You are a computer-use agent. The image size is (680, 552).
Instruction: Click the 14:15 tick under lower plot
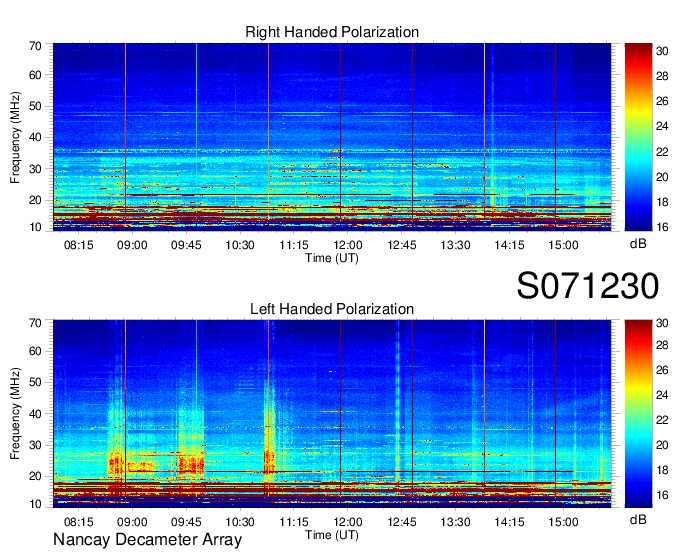click(509, 522)
